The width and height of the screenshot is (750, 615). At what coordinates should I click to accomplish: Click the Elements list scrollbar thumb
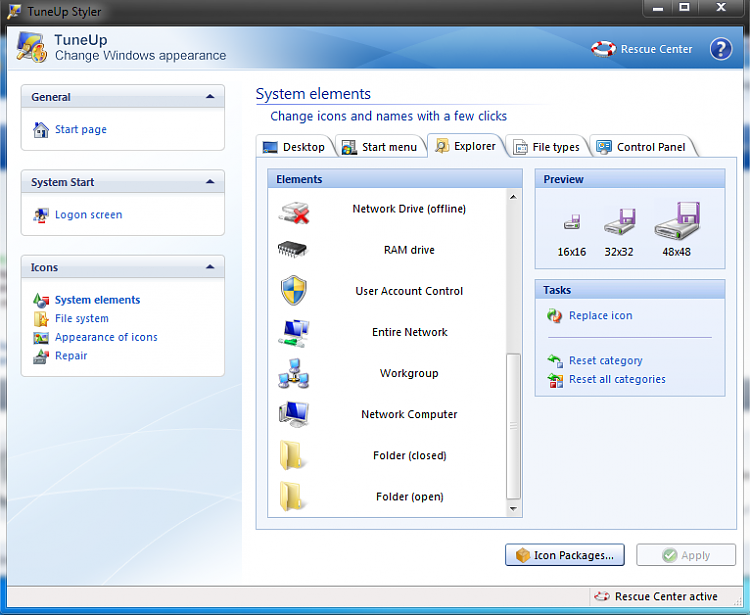[x=513, y=426]
